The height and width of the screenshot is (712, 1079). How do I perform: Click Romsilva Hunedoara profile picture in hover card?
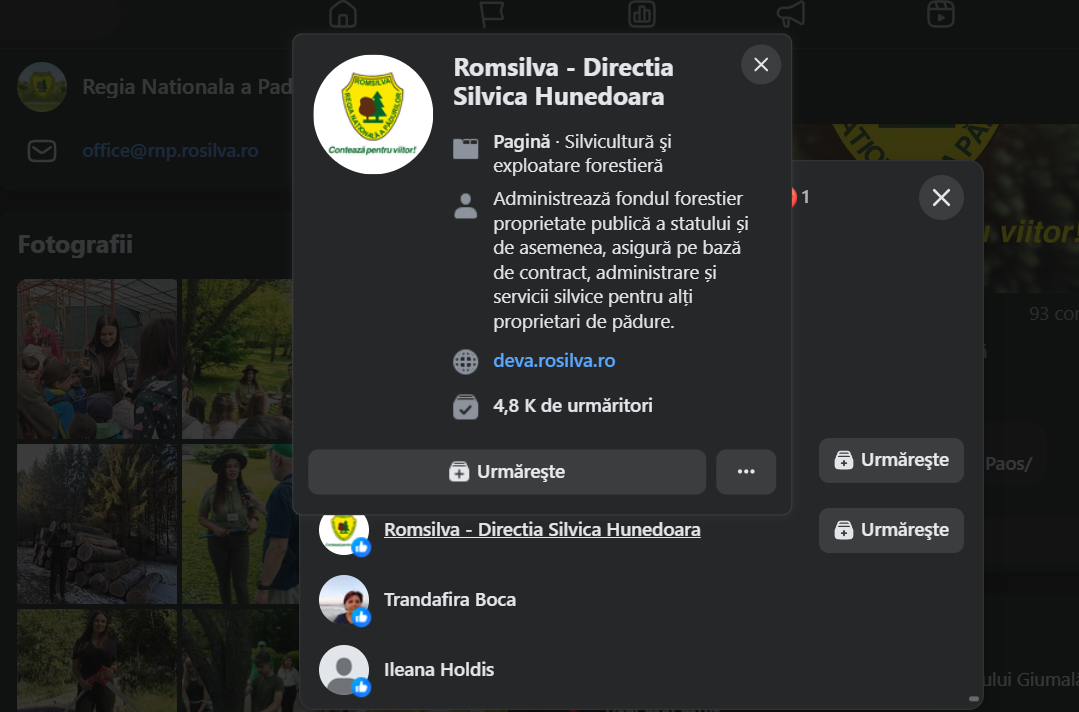click(373, 114)
